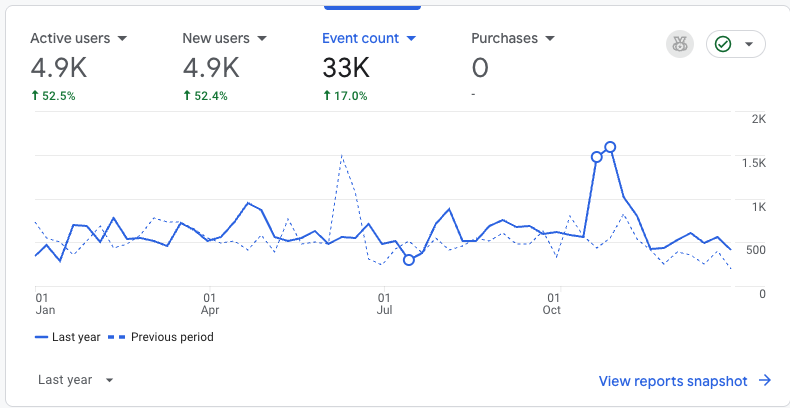Click the insights badge icon
This screenshot has height=408, width=790.
[680, 44]
